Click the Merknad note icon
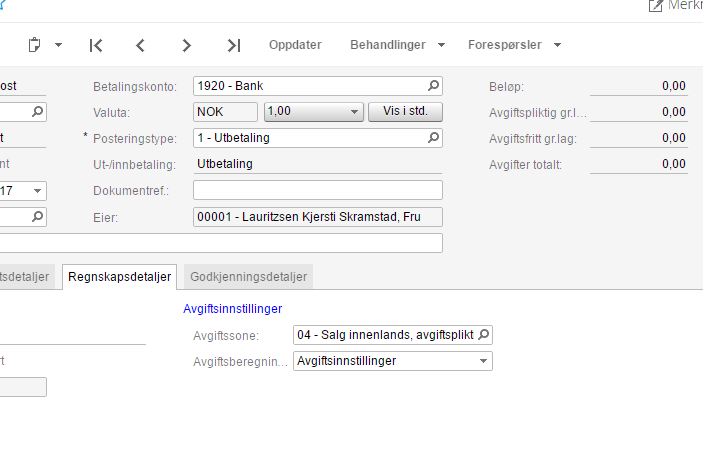 click(656, 6)
